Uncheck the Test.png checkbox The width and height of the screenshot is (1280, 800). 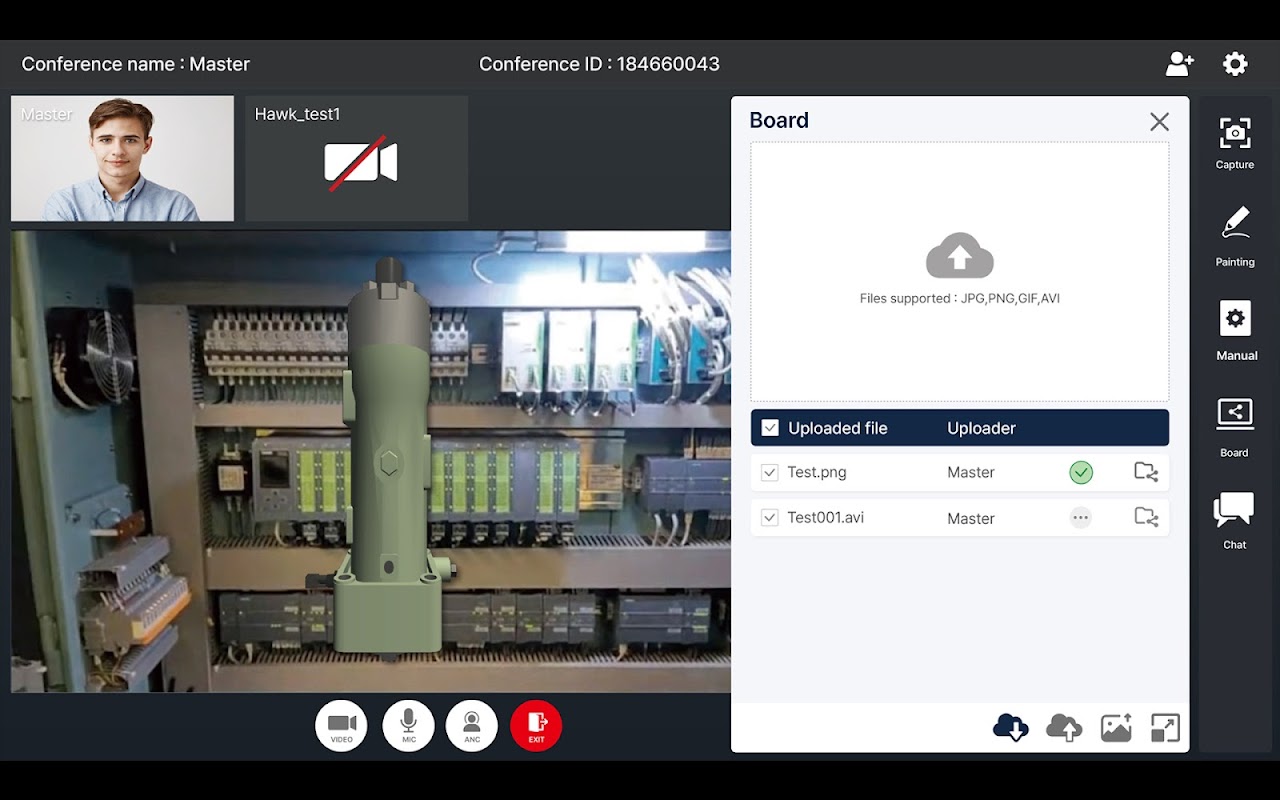click(x=769, y=473)
